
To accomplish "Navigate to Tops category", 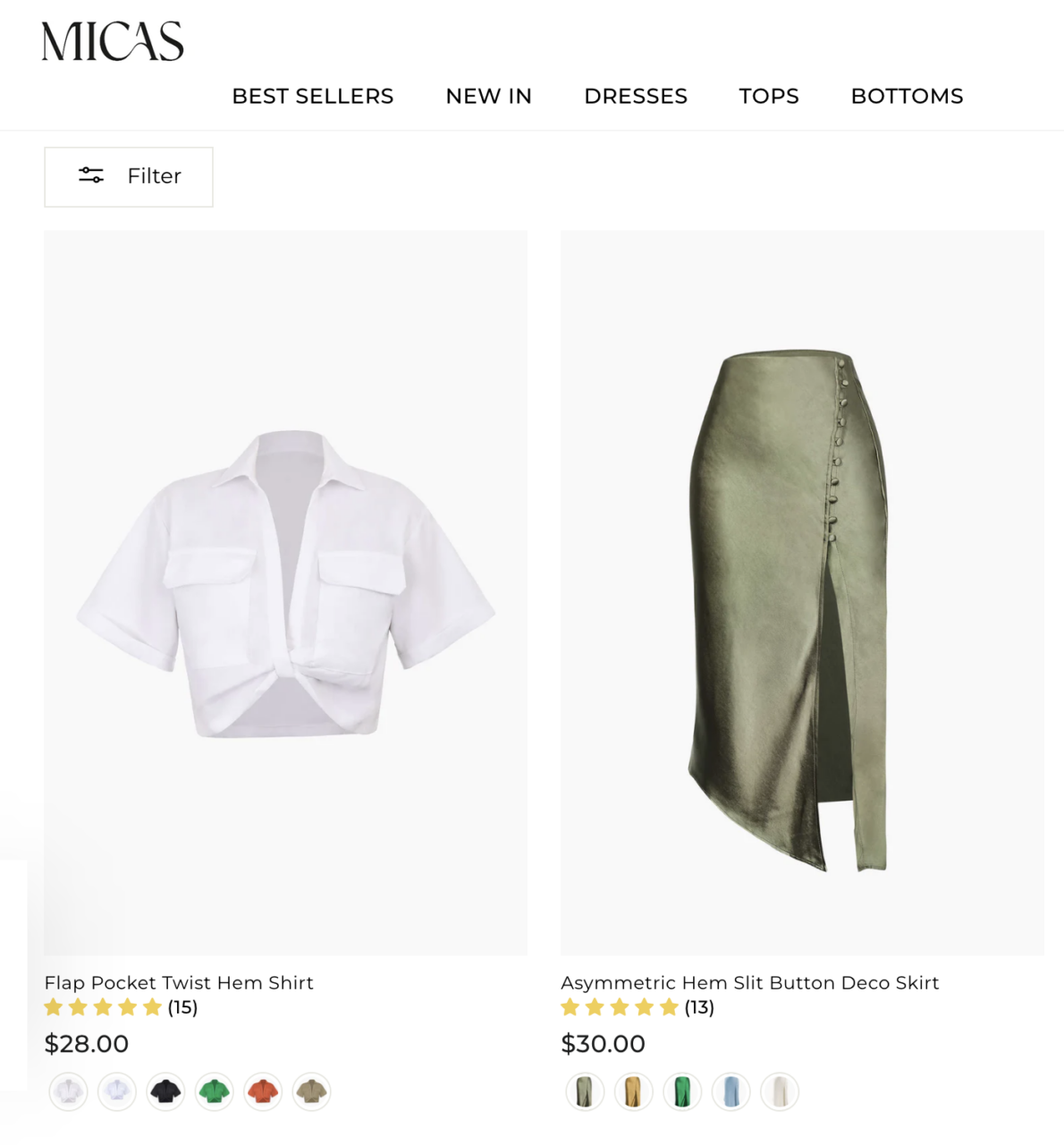I will 768,96.
